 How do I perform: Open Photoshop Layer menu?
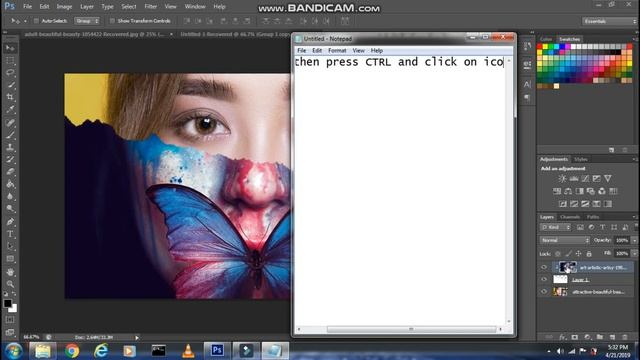coord(87,7)
